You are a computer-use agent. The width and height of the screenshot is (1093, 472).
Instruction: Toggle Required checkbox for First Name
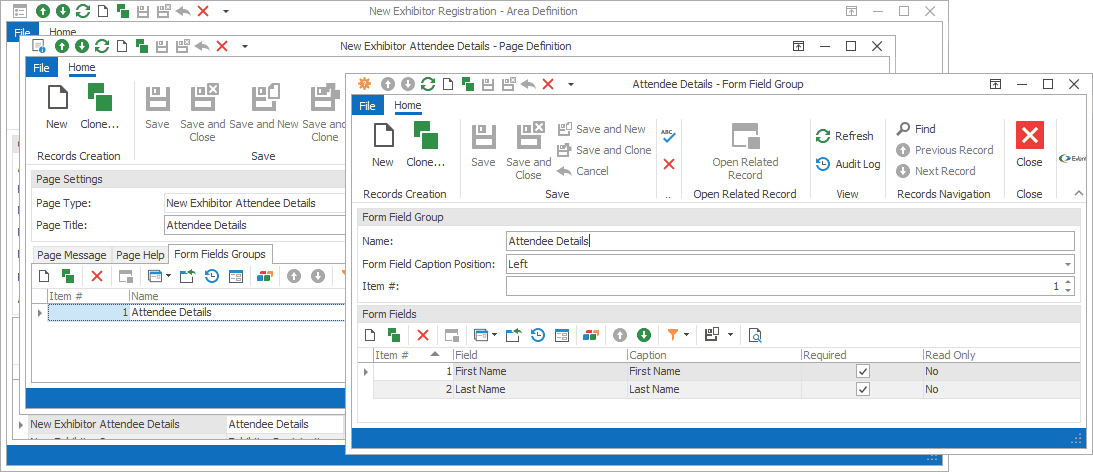coord(863,371)
